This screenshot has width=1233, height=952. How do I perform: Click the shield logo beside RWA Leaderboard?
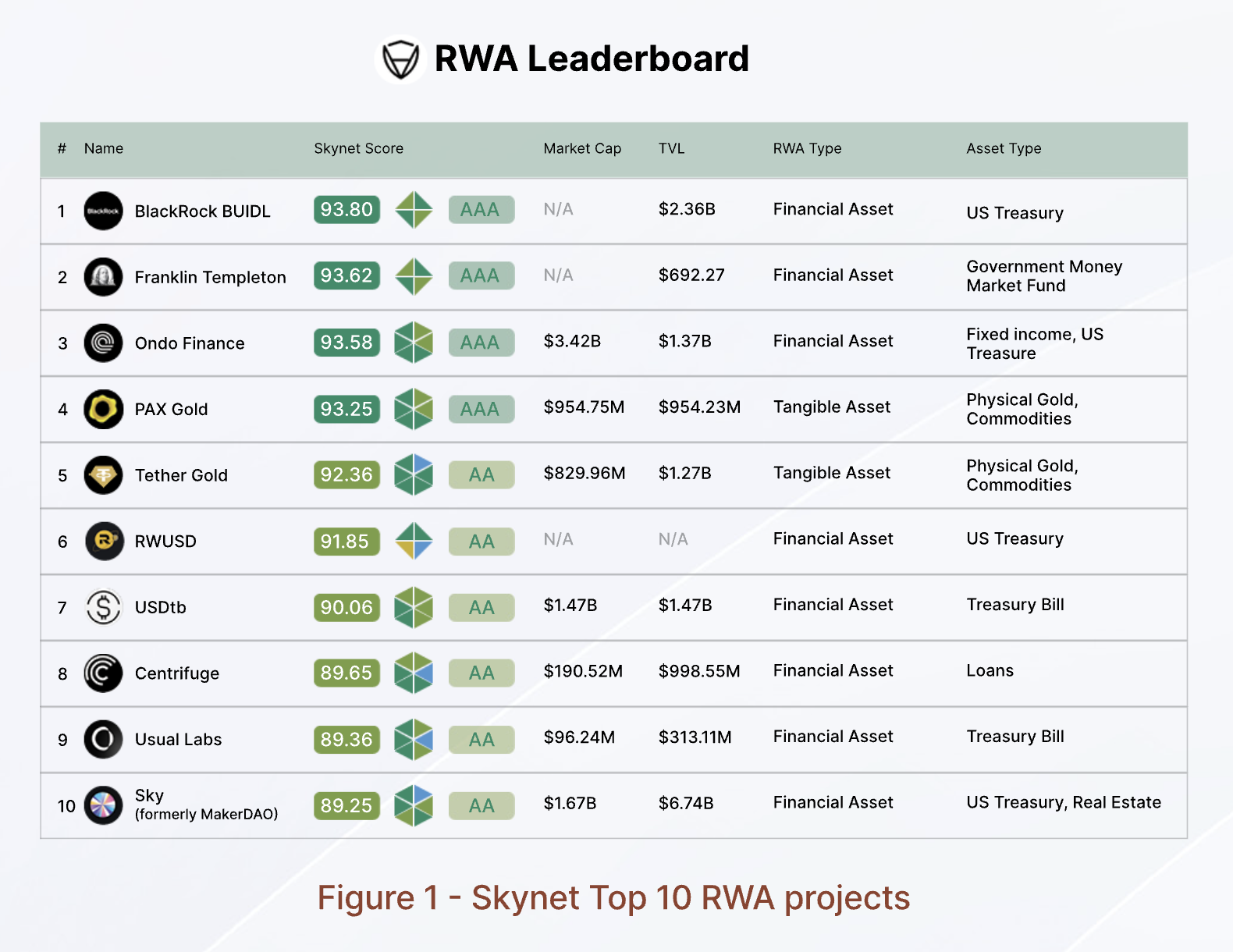pyautogui.click(x=400, y=59)
